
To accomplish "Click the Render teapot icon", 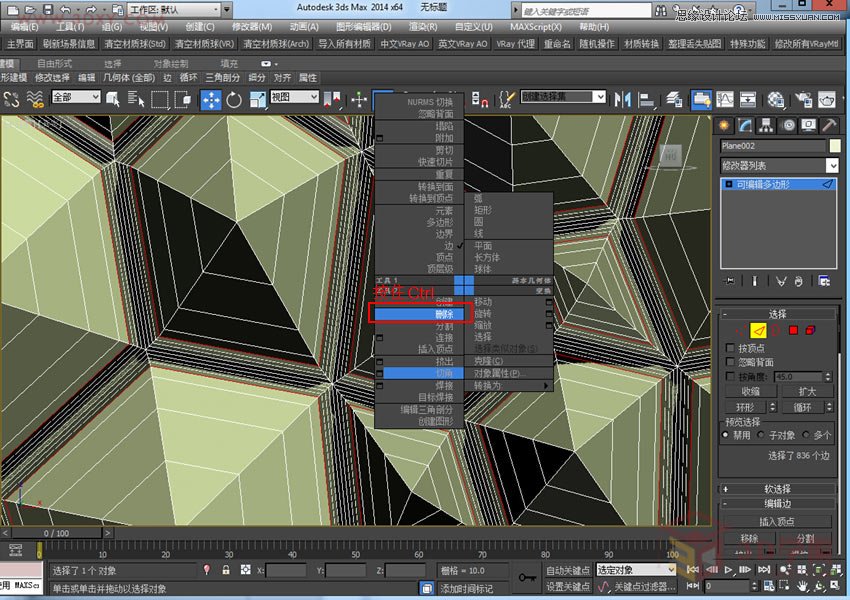I will [x=827, y=100].
